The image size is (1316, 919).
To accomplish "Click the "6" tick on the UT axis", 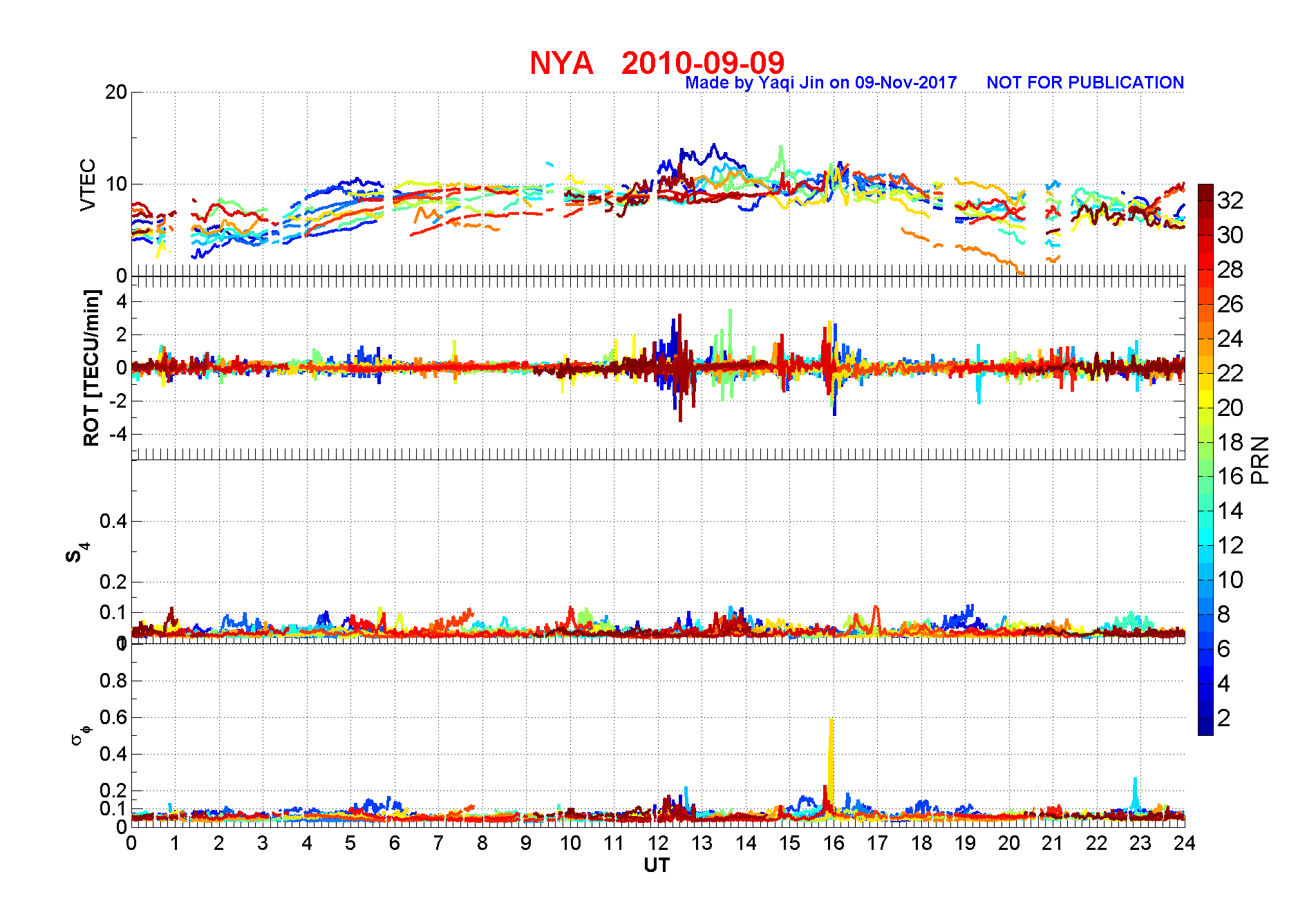I will coord(395,843).
